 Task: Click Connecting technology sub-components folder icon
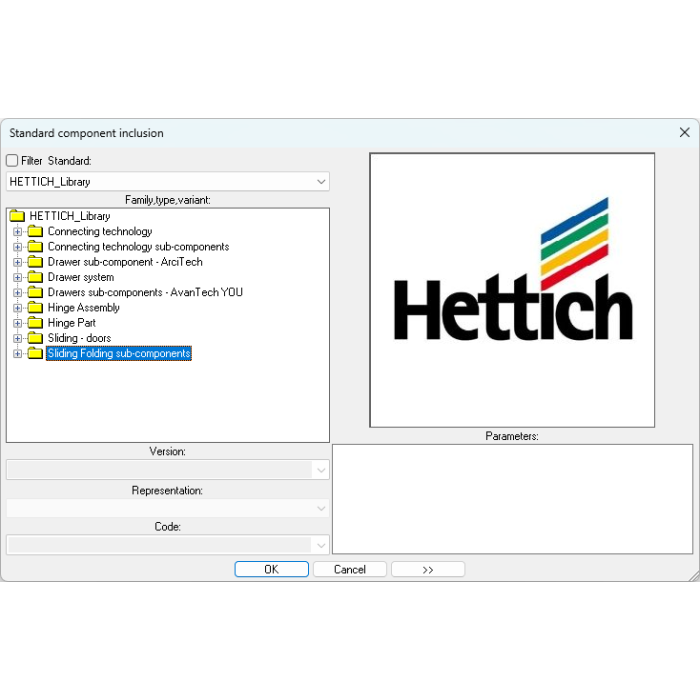pyautogui.click(x=35, y=246)
